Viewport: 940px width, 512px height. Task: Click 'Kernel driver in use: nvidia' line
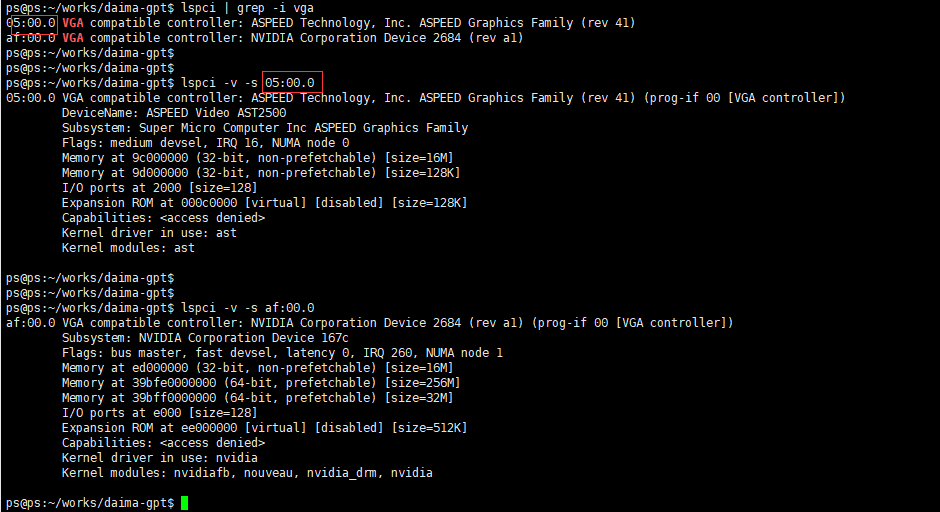pos(159,458)
